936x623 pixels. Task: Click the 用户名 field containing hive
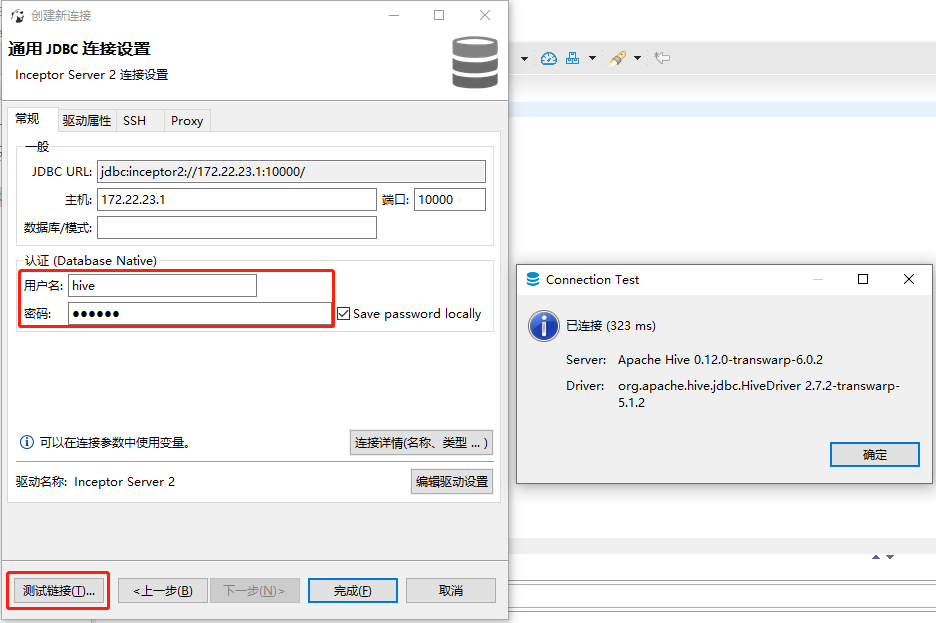(x=162, y=285)
